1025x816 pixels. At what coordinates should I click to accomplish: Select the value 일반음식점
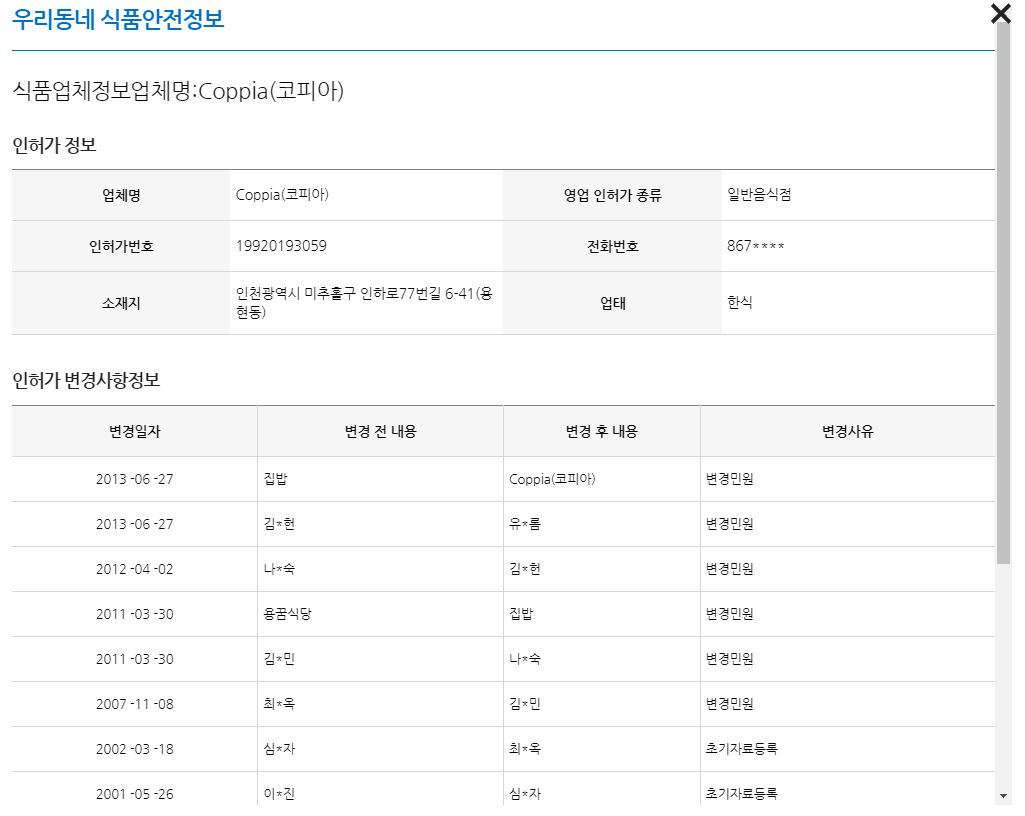(x=759, y=194)
